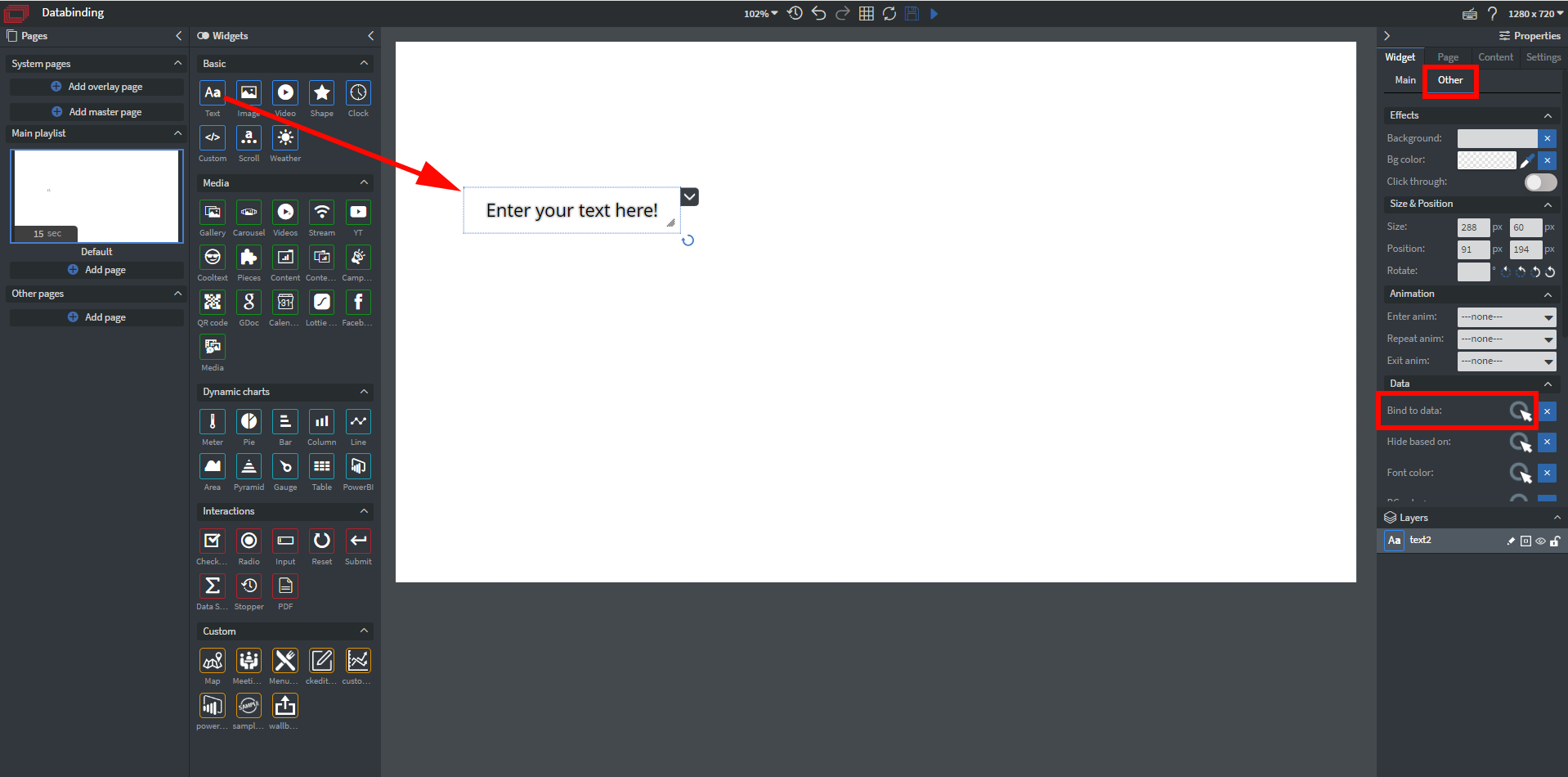This screenshot has width=1568, height=777.
Task: Select the Facebook widget
Action: pyautogui.click(x=358, y=302)
